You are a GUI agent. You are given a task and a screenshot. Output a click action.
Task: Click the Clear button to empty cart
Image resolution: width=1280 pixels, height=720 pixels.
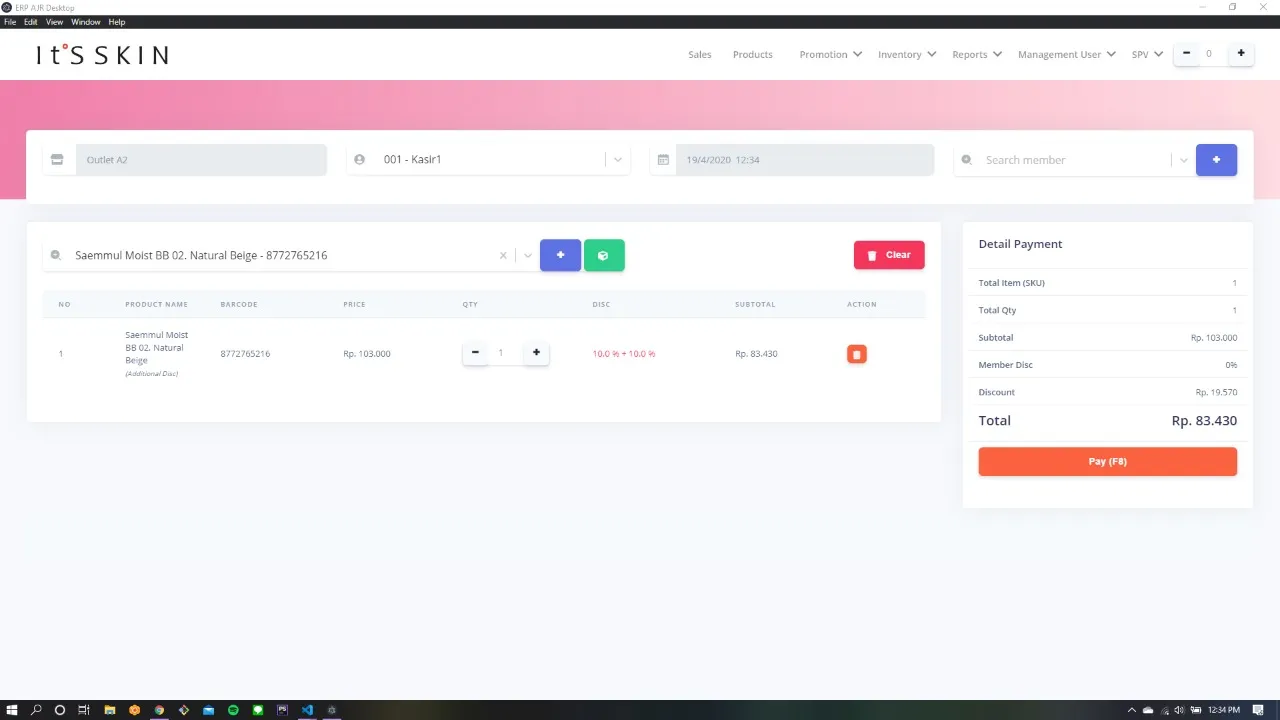[x=888, y=255]
